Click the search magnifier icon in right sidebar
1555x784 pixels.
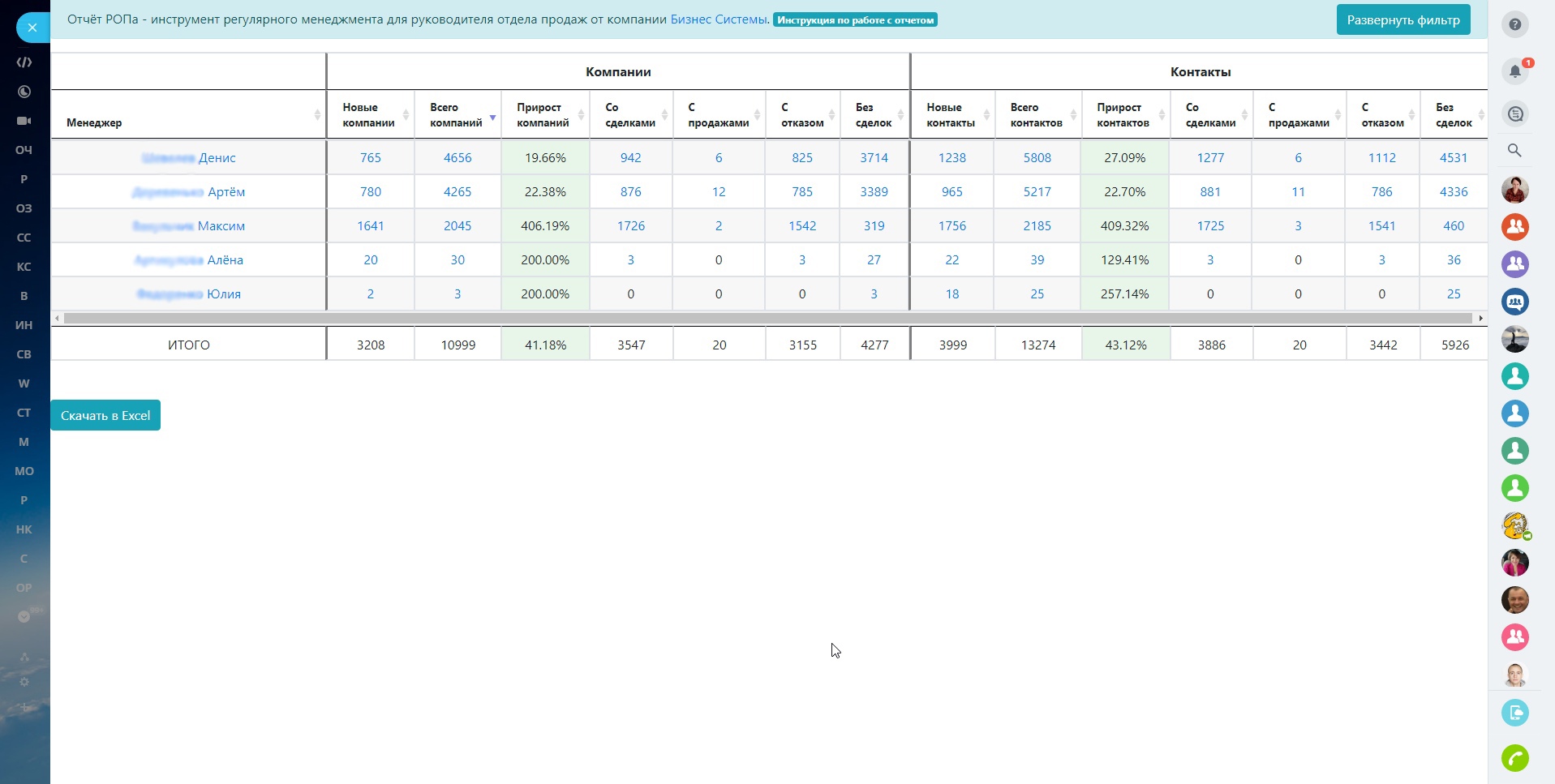[x=1514, y=150]
